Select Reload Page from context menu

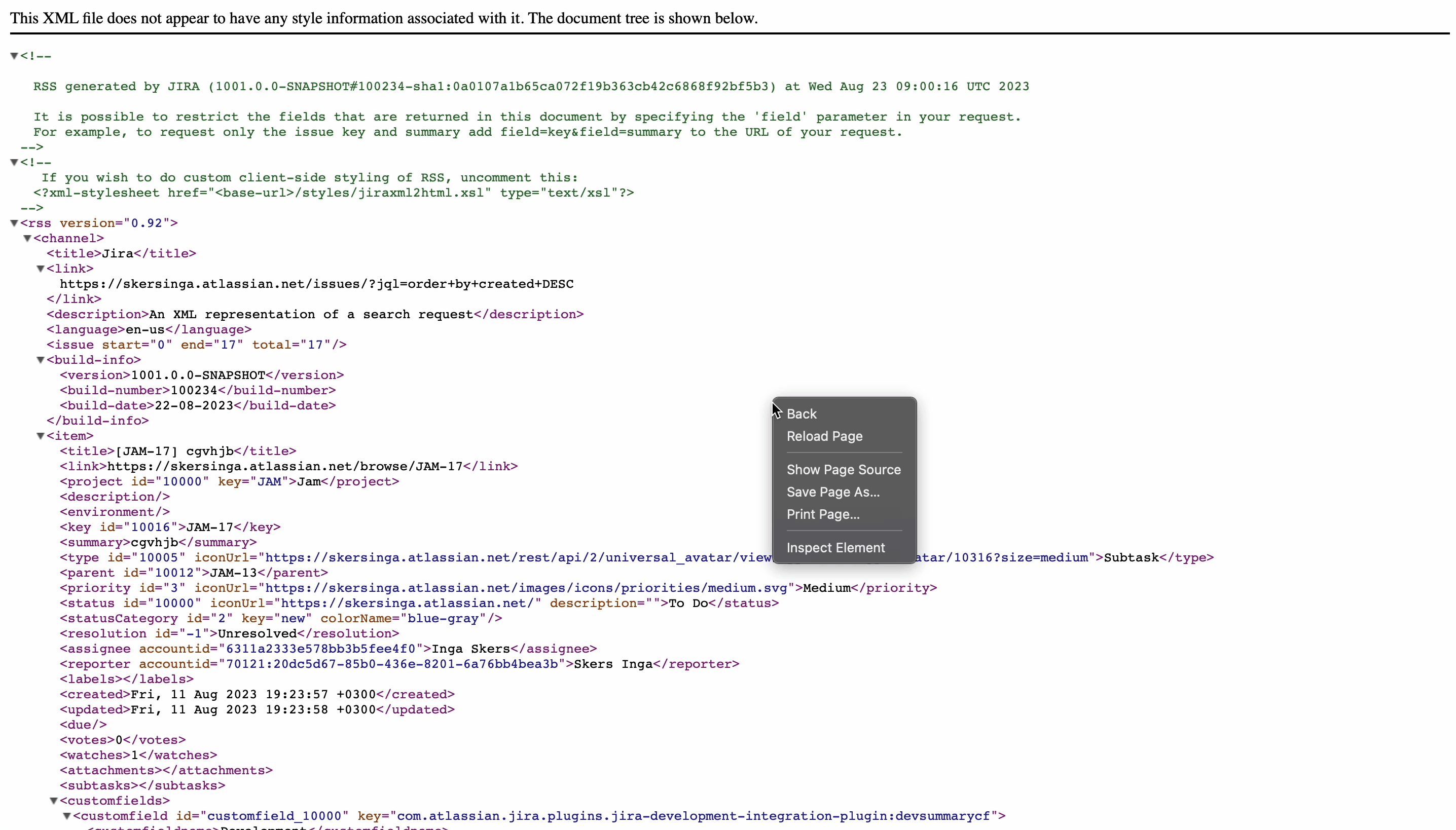[x=824, y=436]
